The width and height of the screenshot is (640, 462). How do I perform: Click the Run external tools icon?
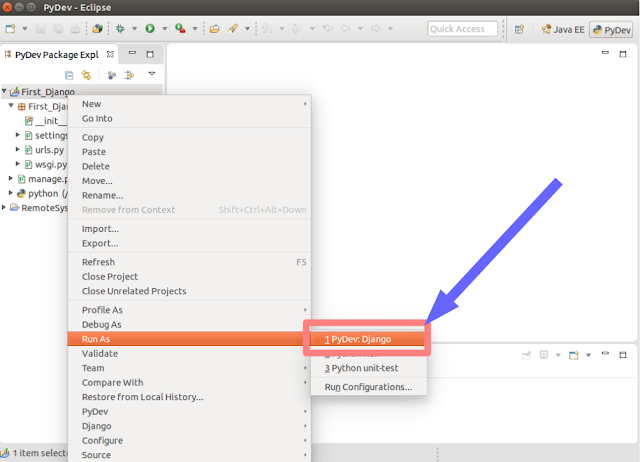(x=180, y=28)
